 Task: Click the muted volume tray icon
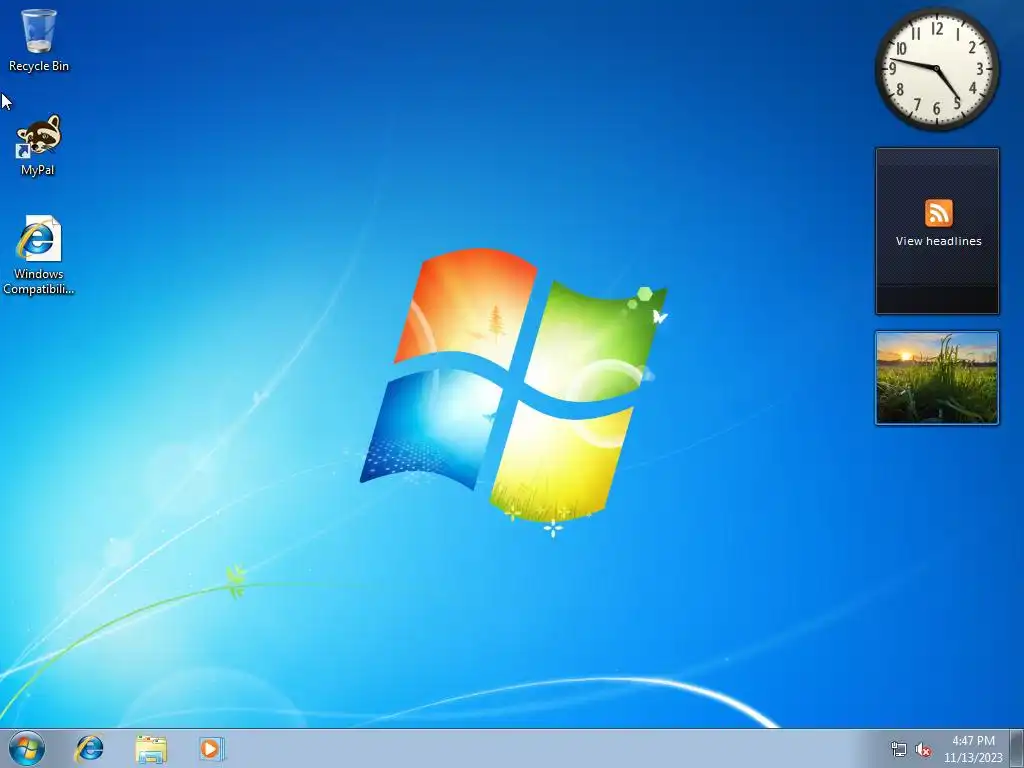tap(923, 749)
